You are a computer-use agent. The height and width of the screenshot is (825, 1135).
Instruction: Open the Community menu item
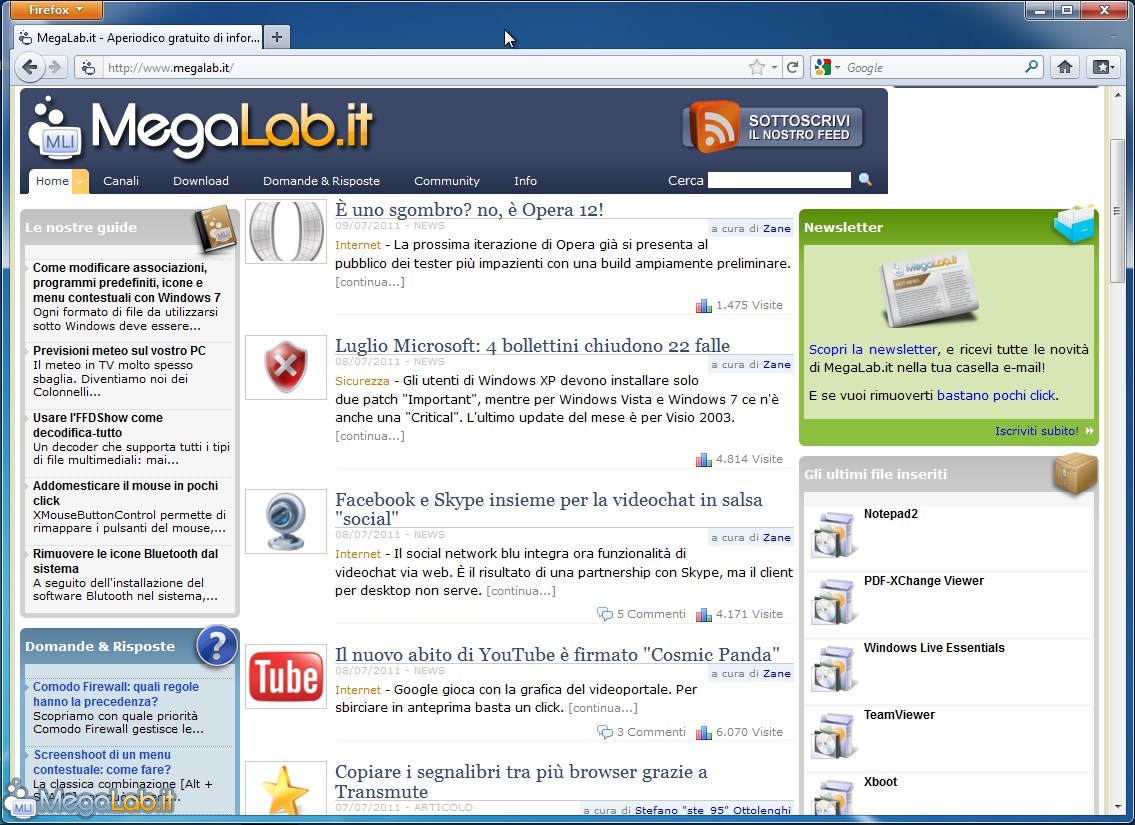pos(447,181)
